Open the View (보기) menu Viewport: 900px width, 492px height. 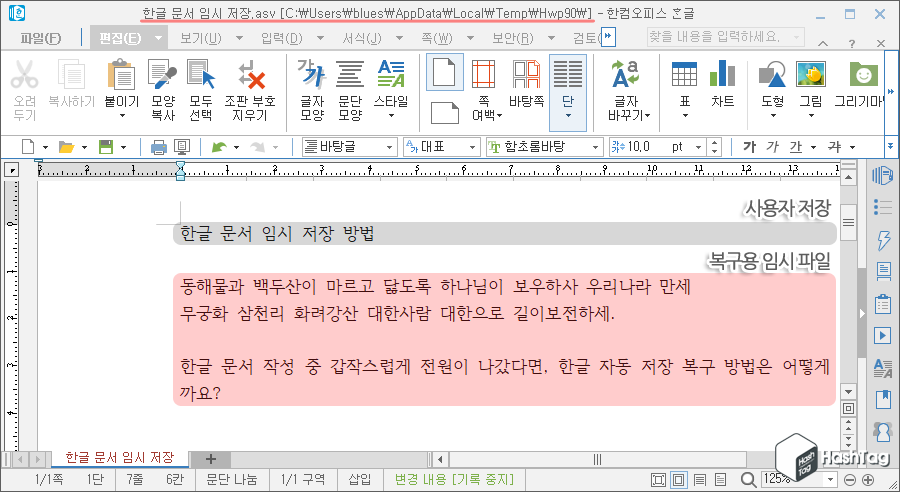(201, 38)
